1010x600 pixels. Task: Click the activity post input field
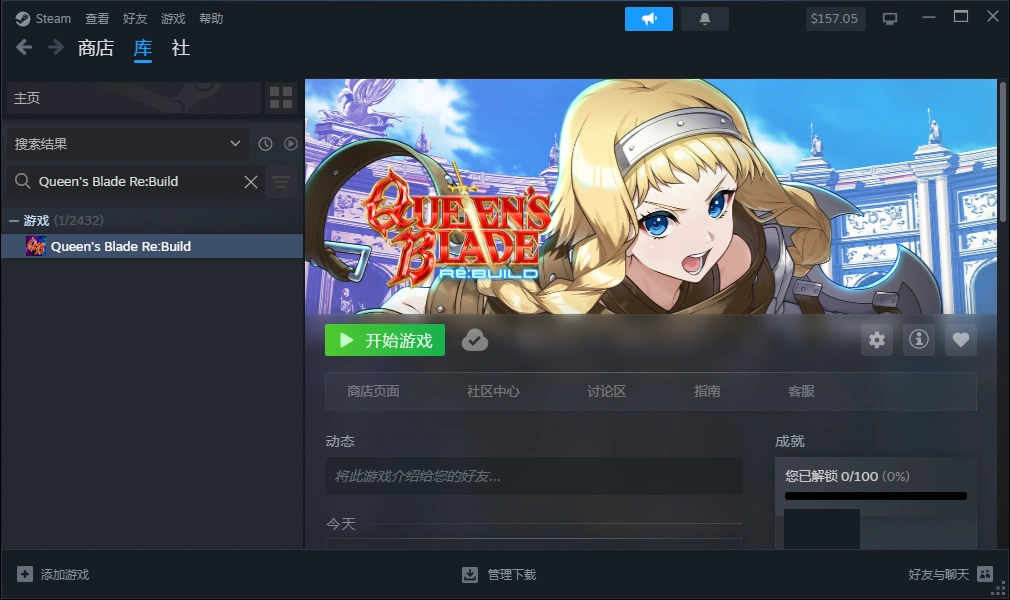tap(533, 476)
